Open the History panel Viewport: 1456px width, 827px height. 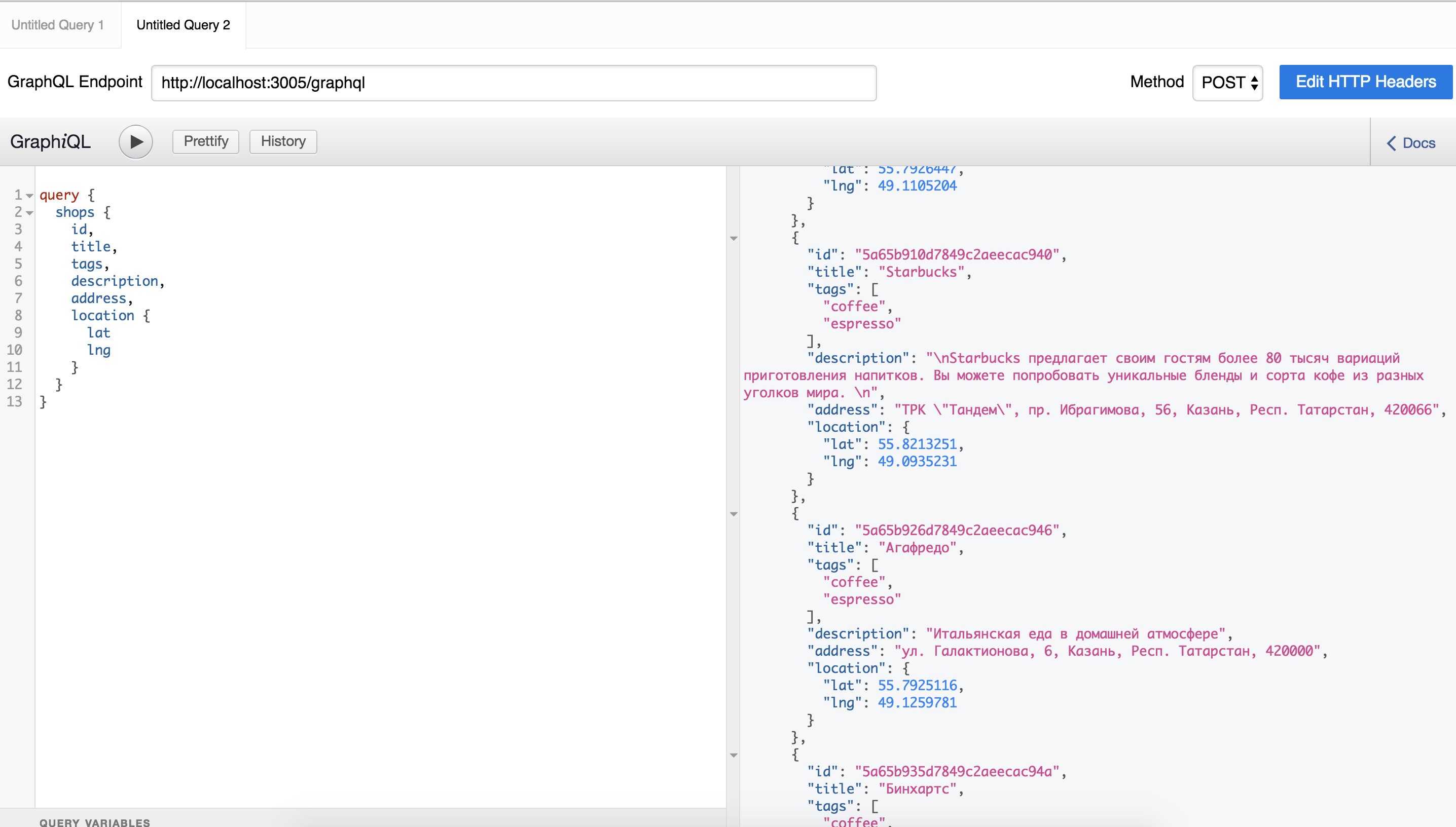coord(283,141)
